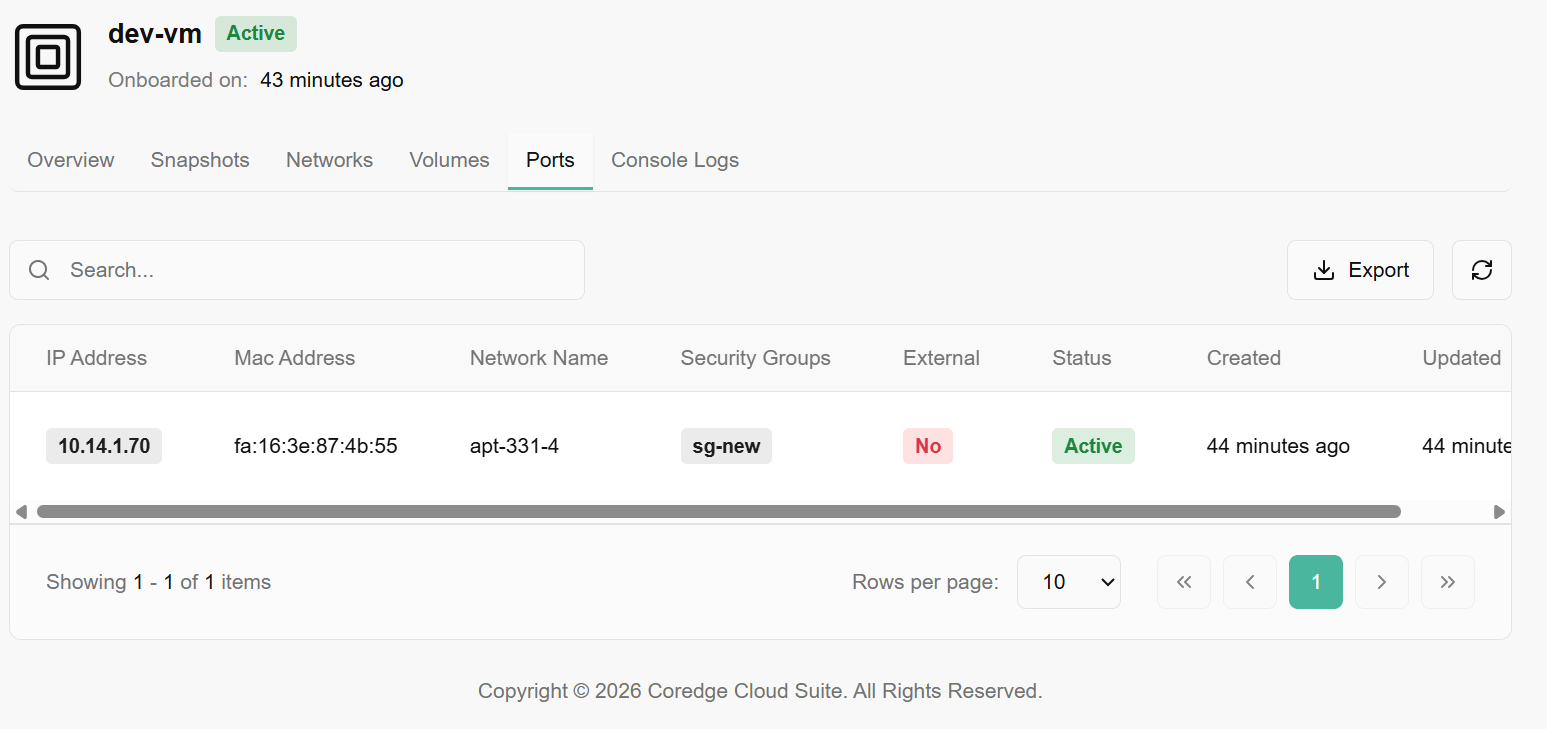Click the dev-vm instance icon
The height and width of the screenshot is (729, 1547).
48,57
